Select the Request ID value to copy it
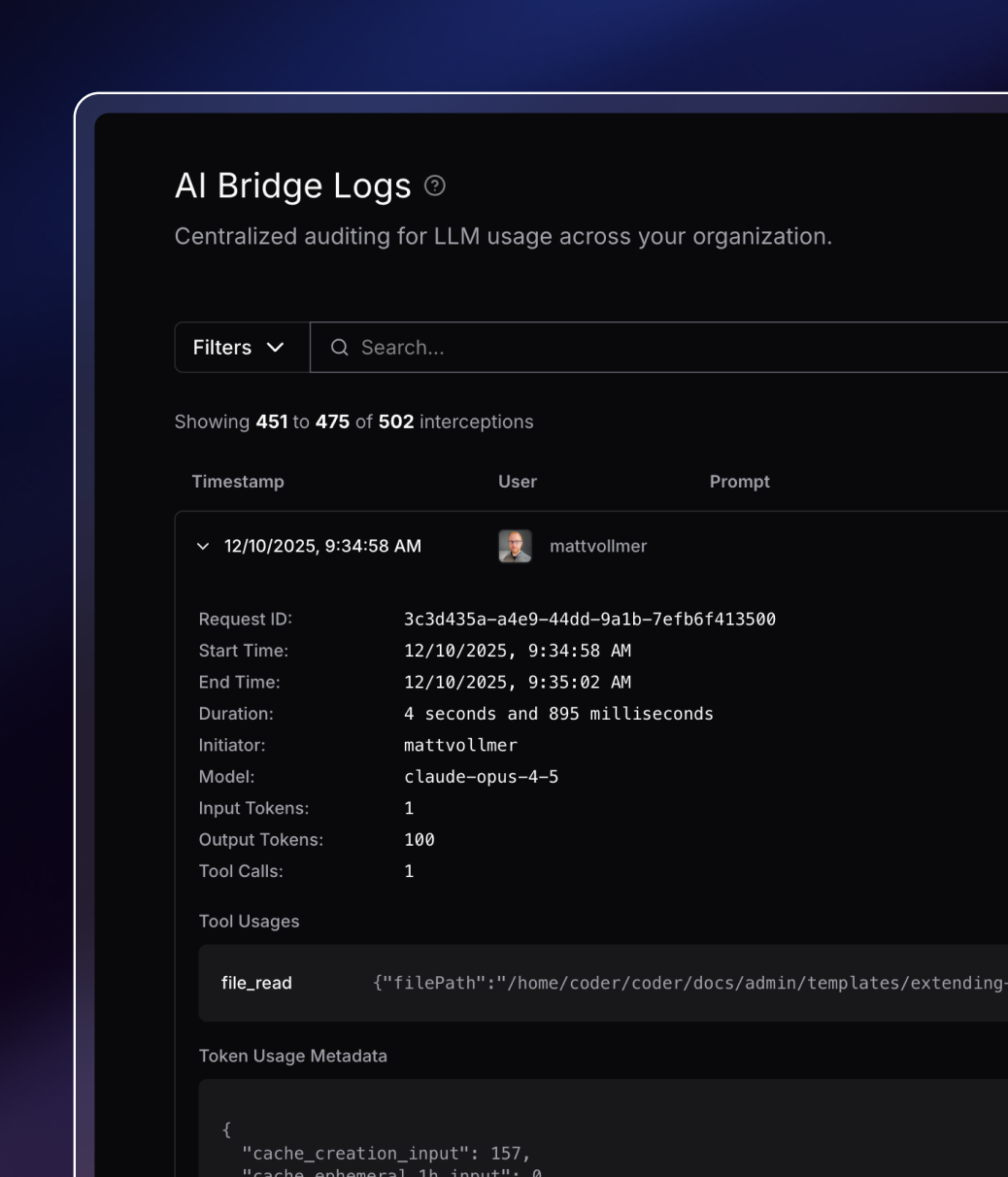This screenshot has height=1177, width=1008. [x=590, y=619]
